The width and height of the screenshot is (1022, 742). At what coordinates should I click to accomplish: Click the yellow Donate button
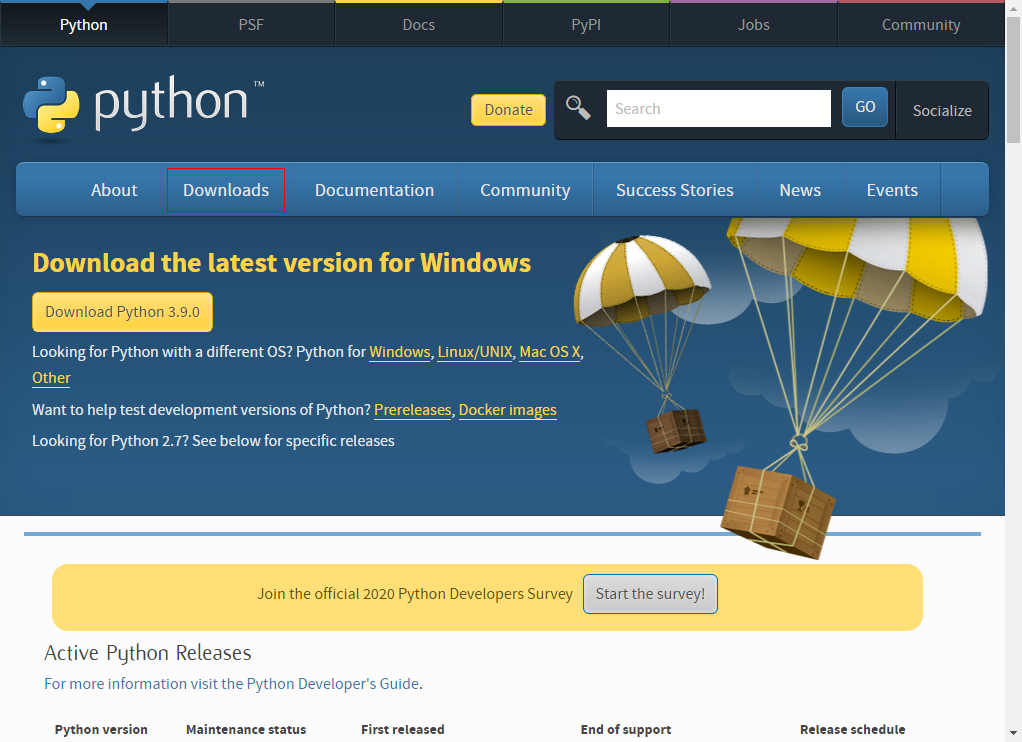pyautogui.click(x=508, y=110)
